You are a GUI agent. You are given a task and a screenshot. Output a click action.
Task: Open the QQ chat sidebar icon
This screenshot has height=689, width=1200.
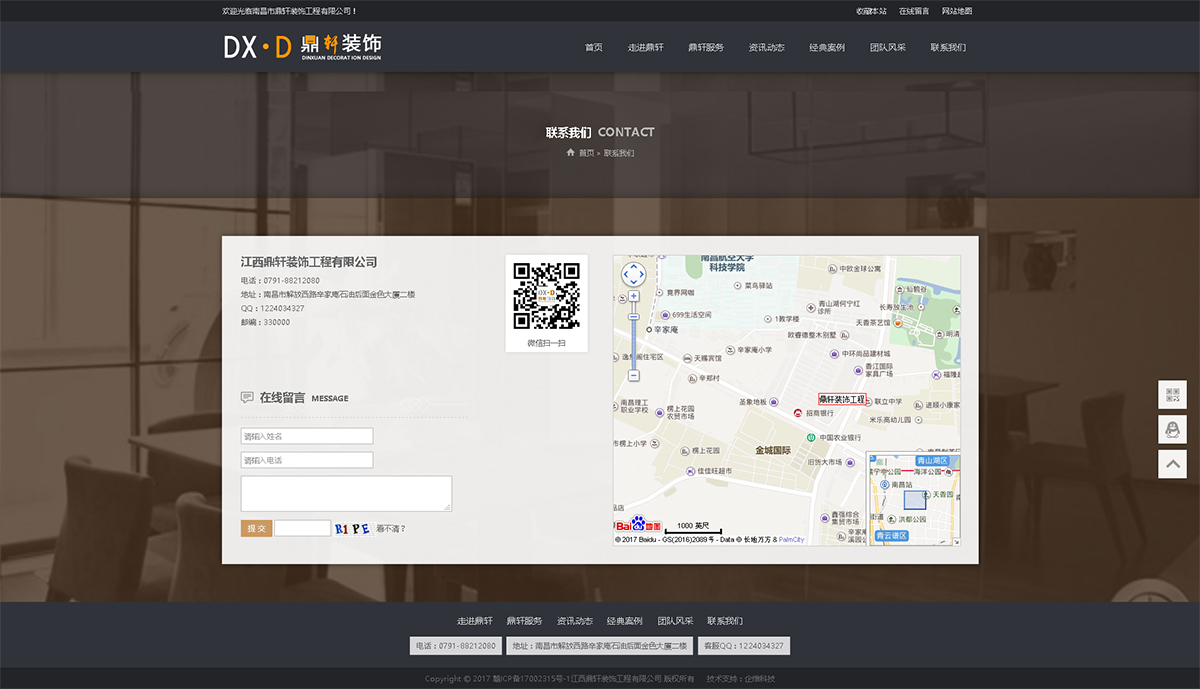tap(1172, 429)
